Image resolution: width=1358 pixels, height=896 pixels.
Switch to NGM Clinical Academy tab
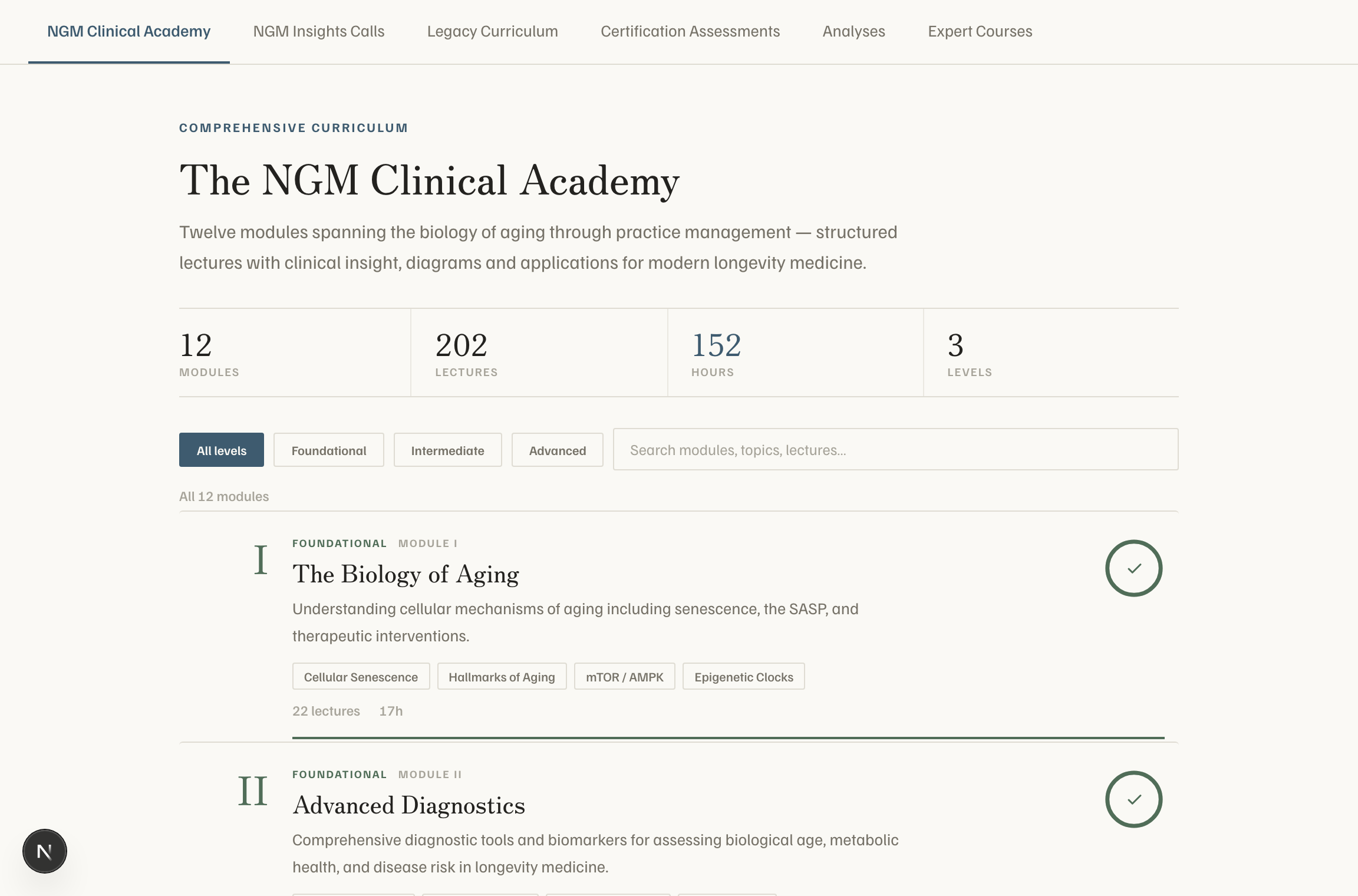128,31
